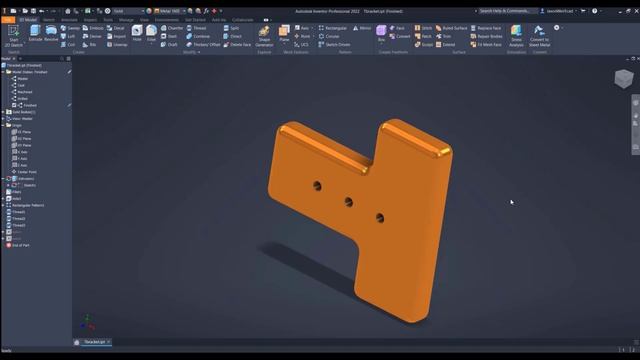
Task: Select the Circular pattern tool
Action: point(329,36)
